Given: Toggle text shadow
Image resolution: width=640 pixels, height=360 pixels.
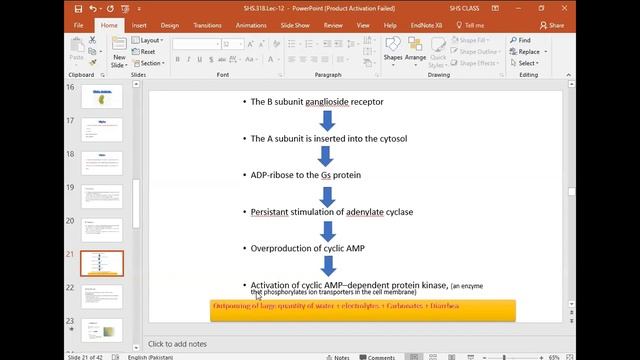Looking at the screenshot, I should pos(211,60).
